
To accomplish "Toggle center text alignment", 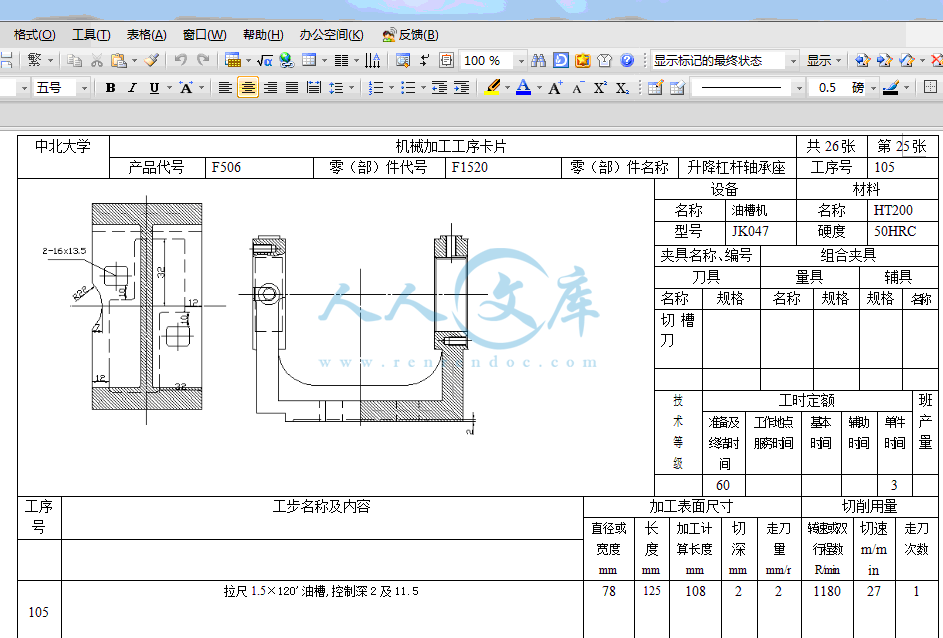I will [x=248, y=88].
